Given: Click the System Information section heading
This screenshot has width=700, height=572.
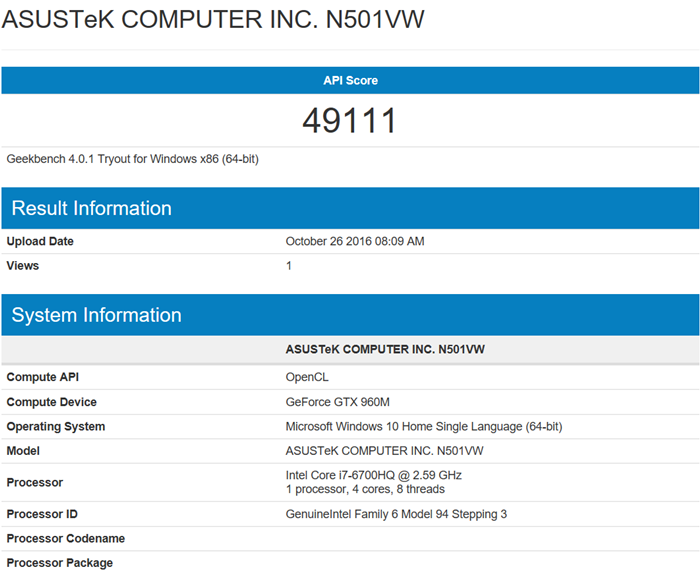Looking at the screenshot, I should point(96,315).
